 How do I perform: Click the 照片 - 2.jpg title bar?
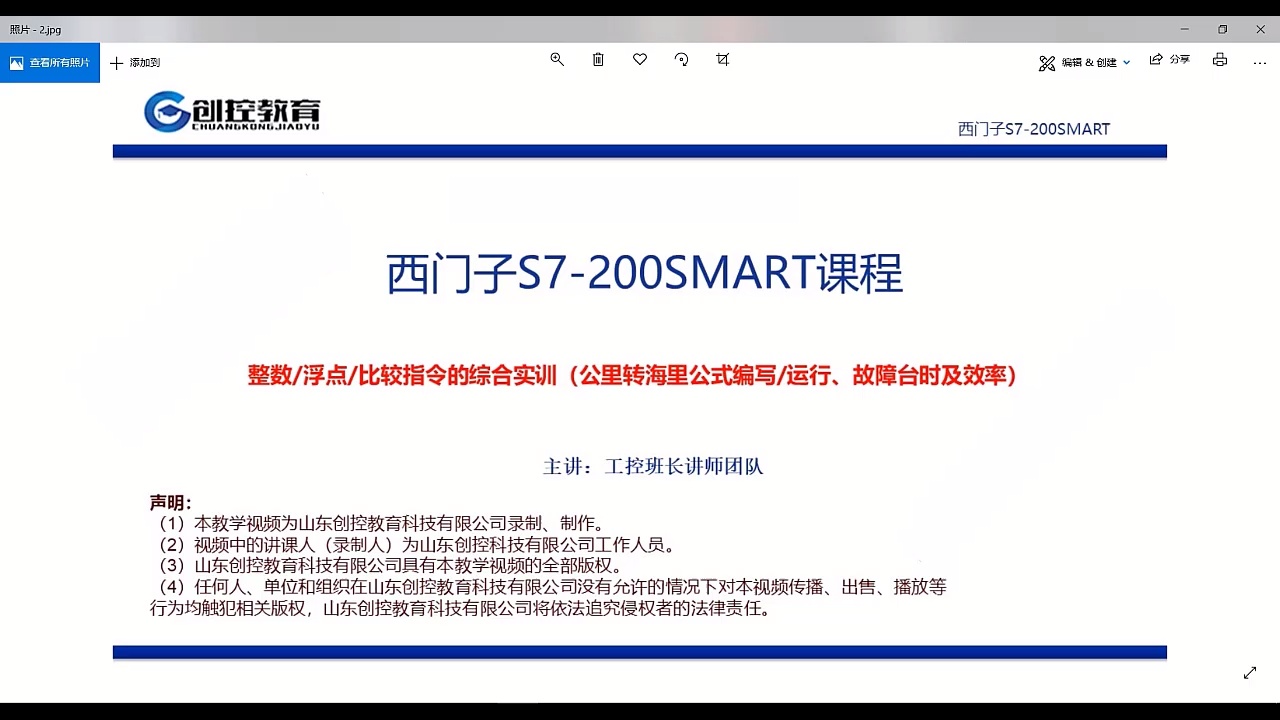pos(35,29)
